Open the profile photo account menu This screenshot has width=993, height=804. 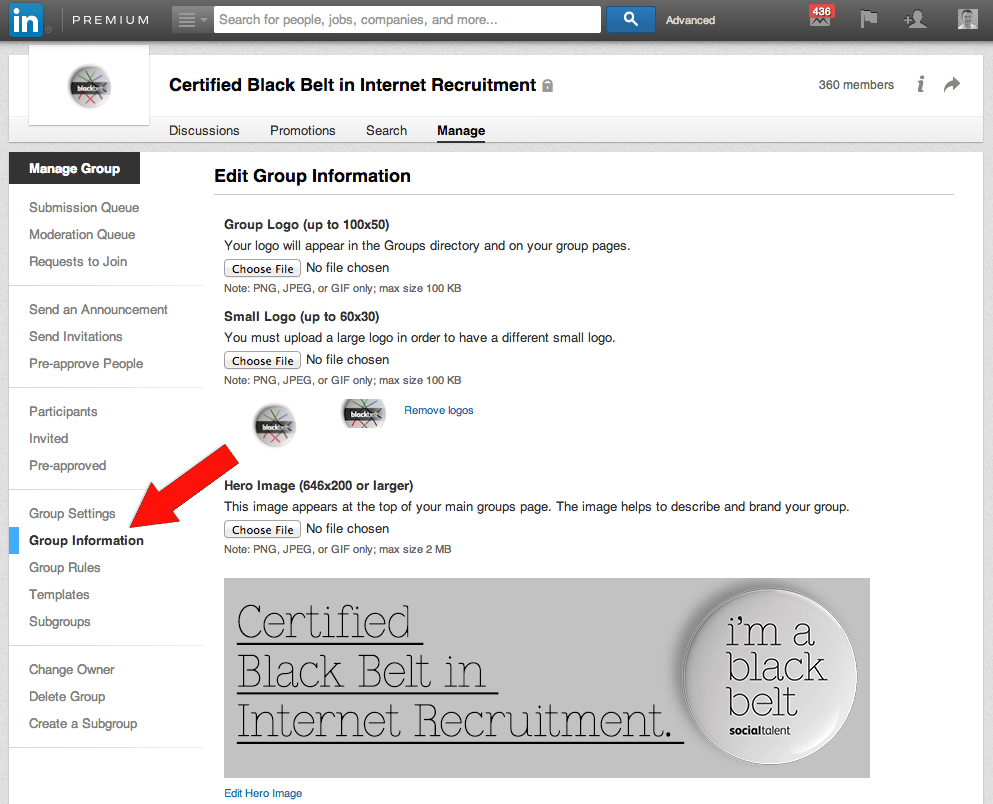[968, 19]
